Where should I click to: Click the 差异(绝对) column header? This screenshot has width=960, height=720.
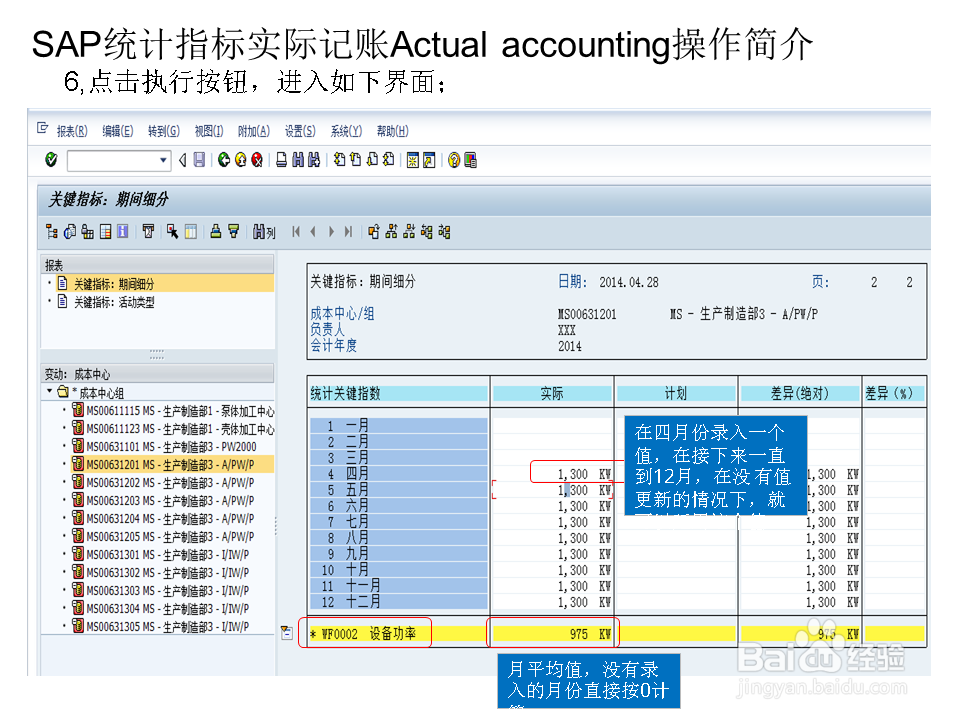[800, 394]
